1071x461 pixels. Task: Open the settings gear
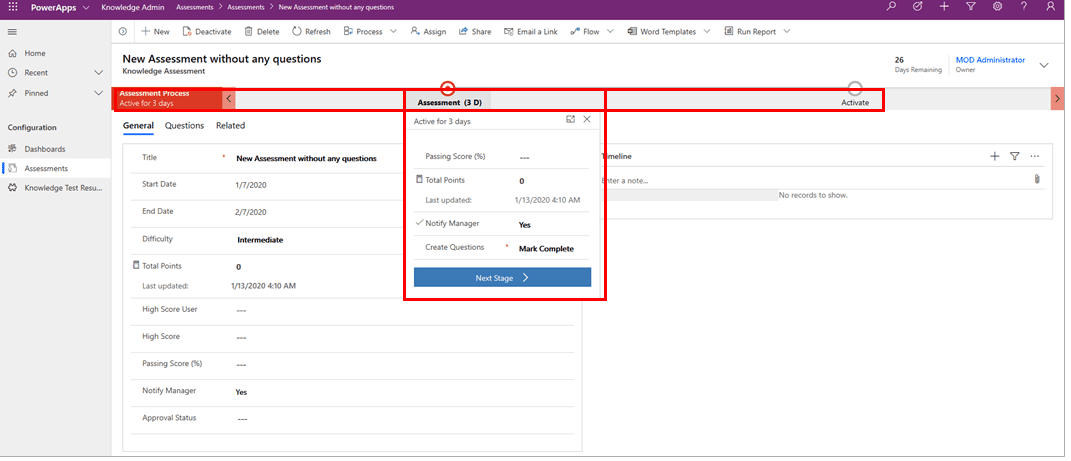tap(997, 7)
